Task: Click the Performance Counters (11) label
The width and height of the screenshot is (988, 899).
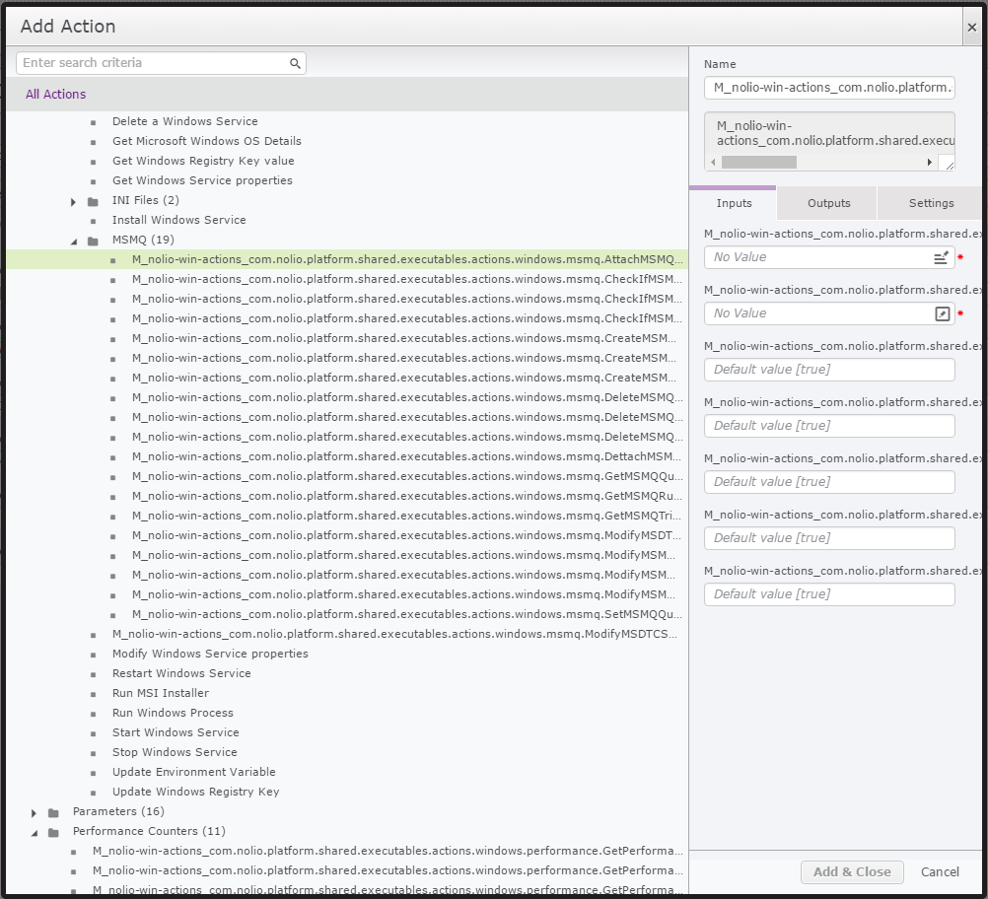Action: [149, 831]
